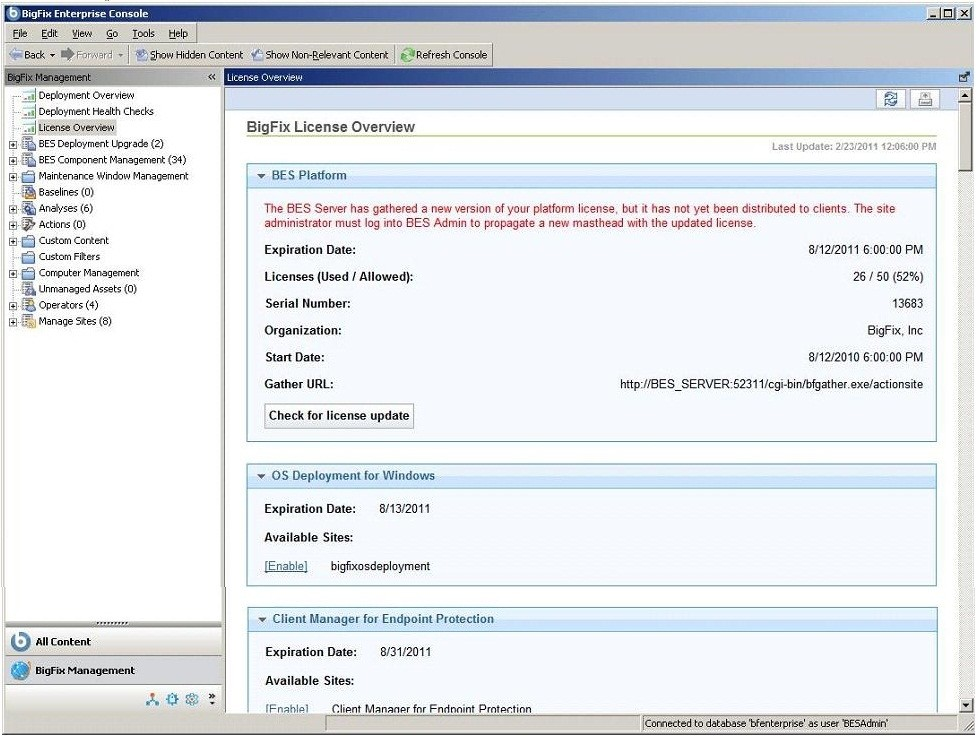Click the BES Deployment Upgrade icon
Image resolution: width=978 pixels, height=741 pixels.
[29, 144]
